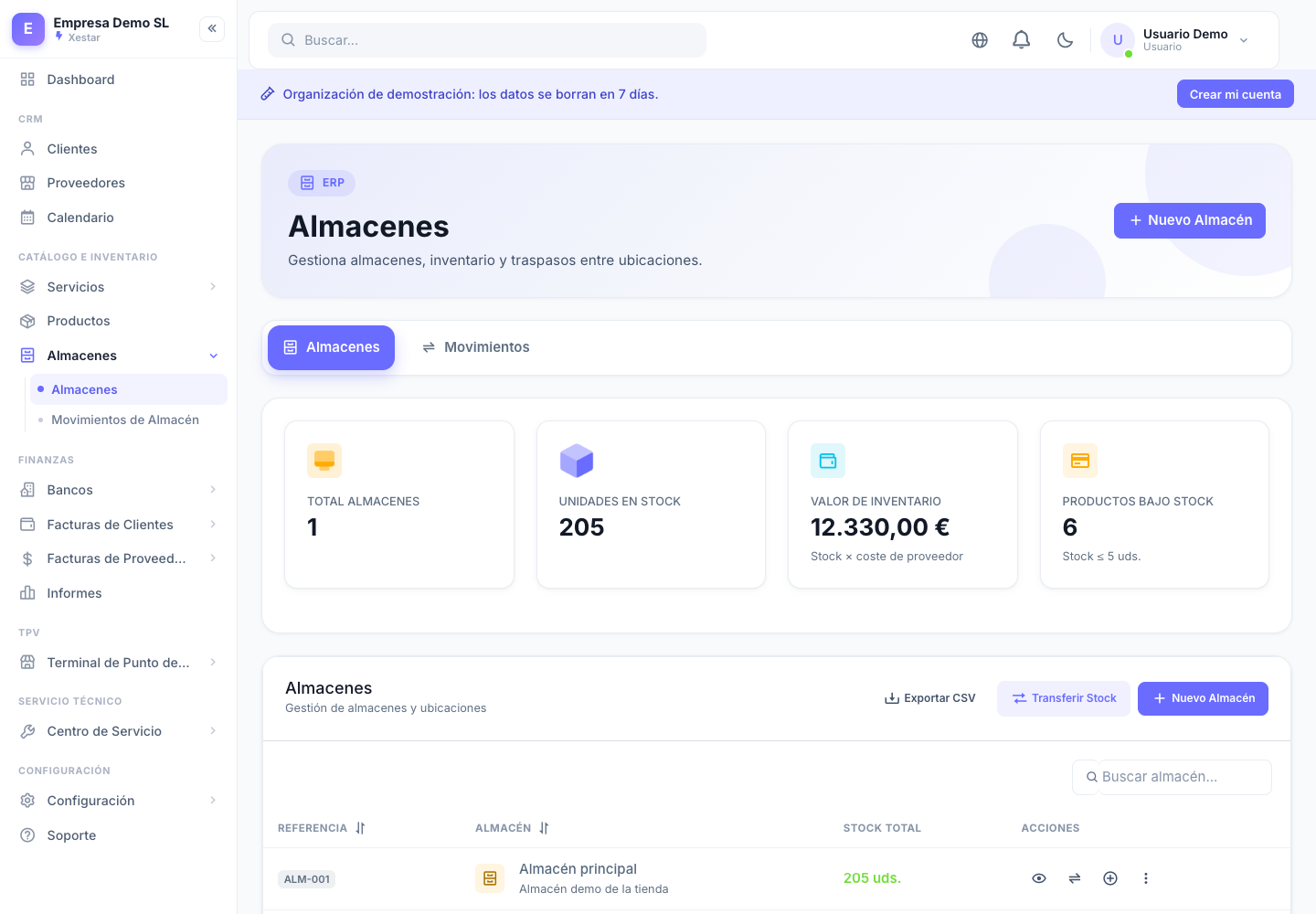Image resolution: width=1316 pixels, height=914 pixels.
Task: Expand the Servicios submenu chevron
Action: [213, 287]
